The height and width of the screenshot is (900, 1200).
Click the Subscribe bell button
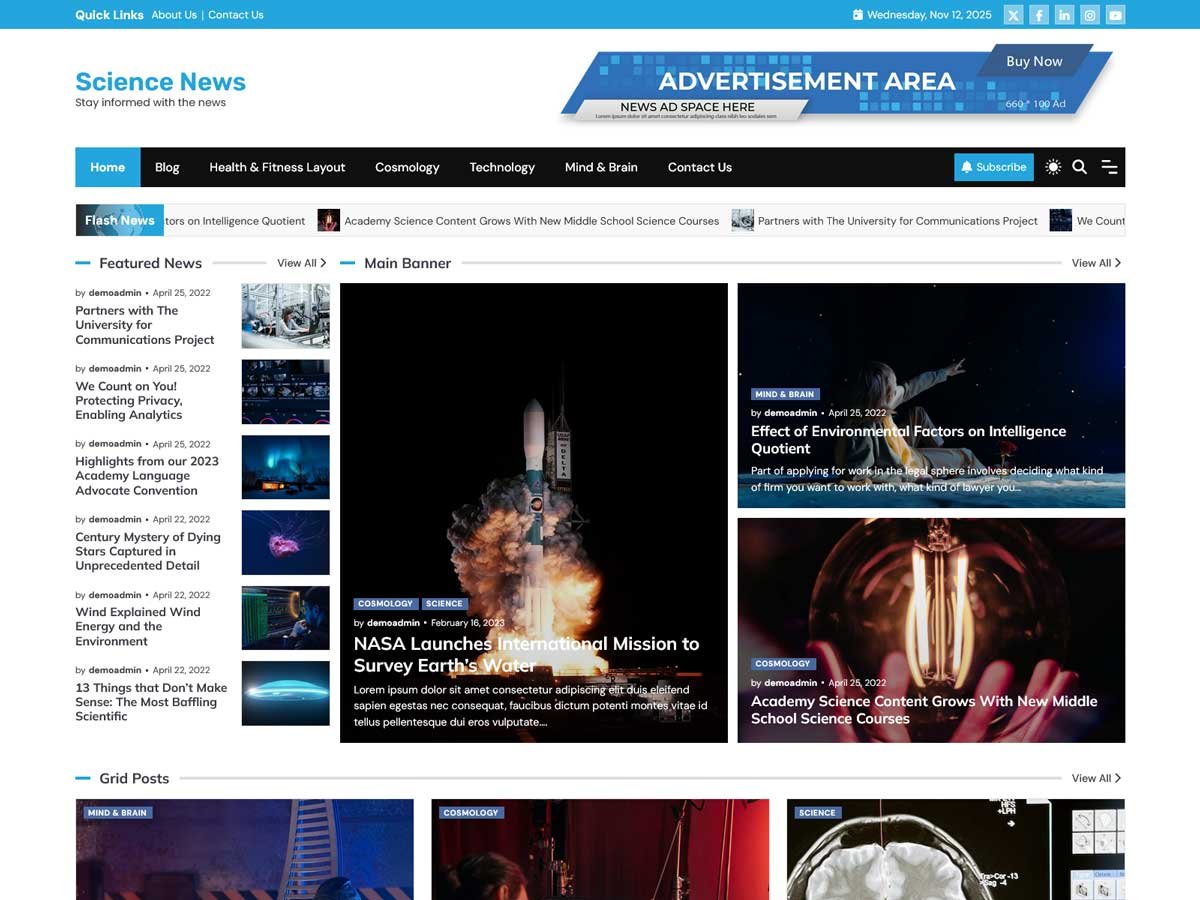[x=993, y=167]
